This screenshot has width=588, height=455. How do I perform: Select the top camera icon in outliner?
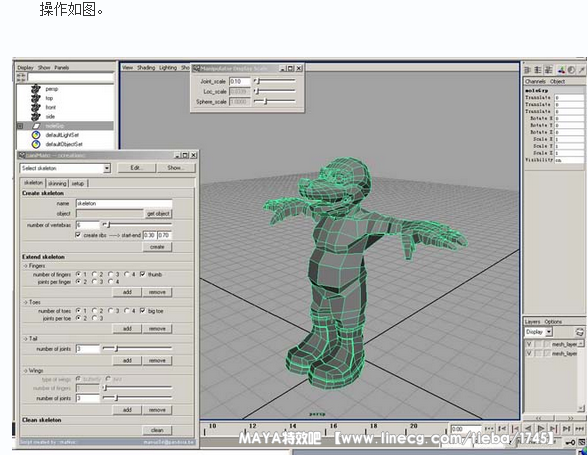pyautogui.click(x=36, y=98)
